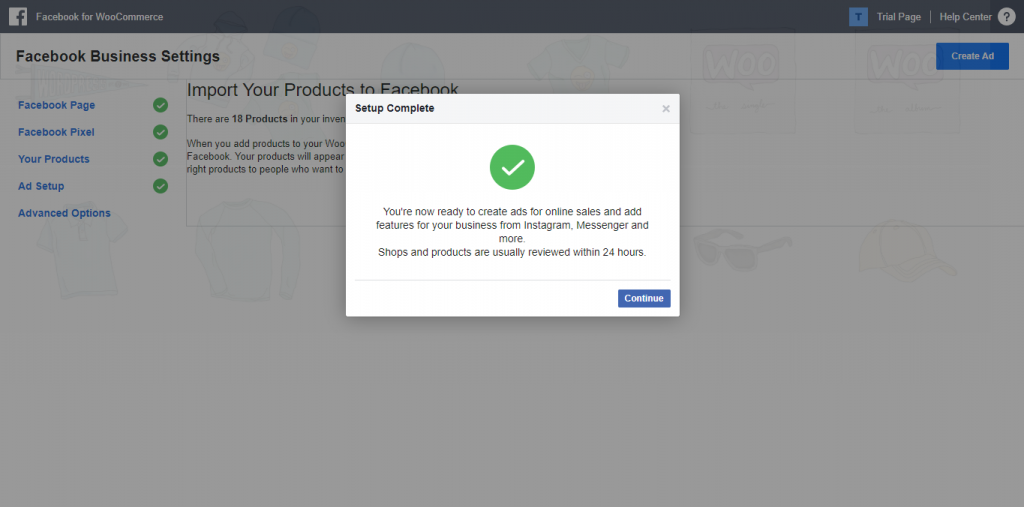Open the Help Center link
1024x507 pixels.
point(965,17)
